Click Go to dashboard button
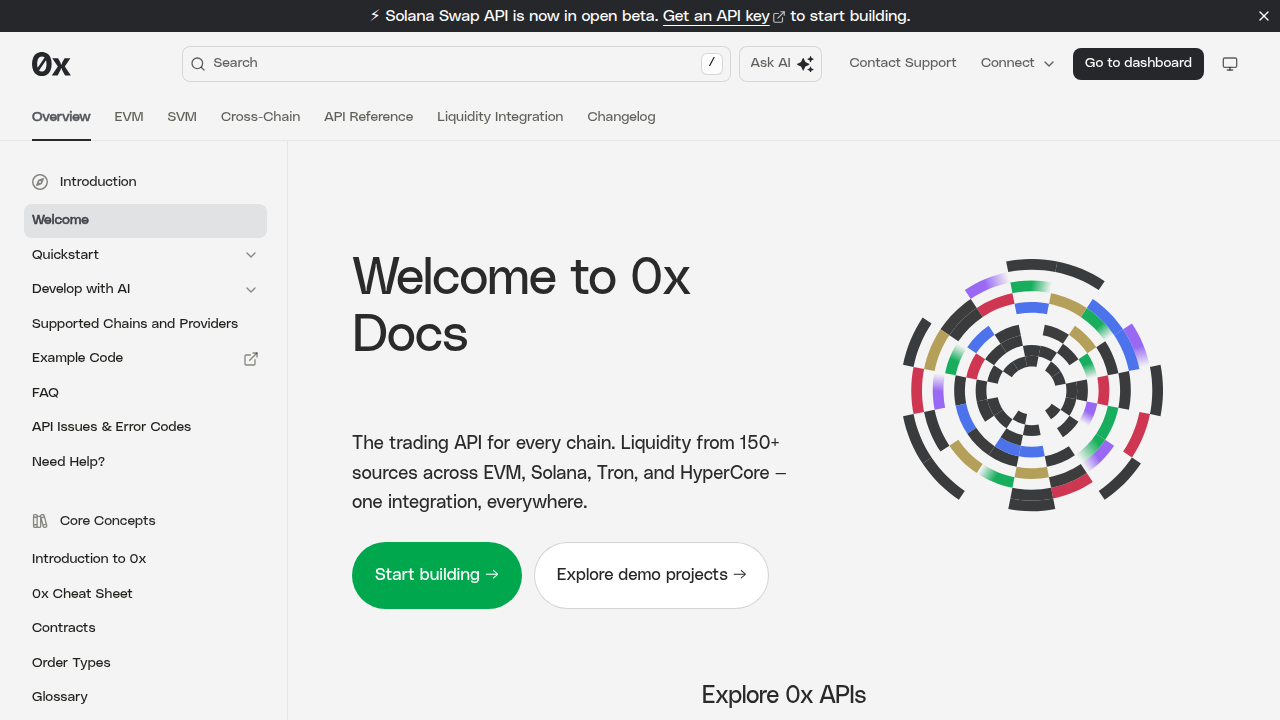The height and width of the screenshot is (720, 1280). (1138, 63)
